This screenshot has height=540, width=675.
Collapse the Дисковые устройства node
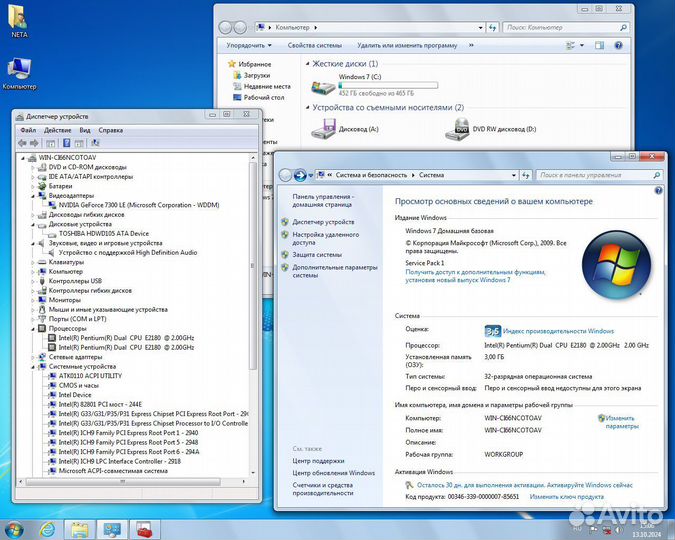pyautogui.click(x=33, y=224)
